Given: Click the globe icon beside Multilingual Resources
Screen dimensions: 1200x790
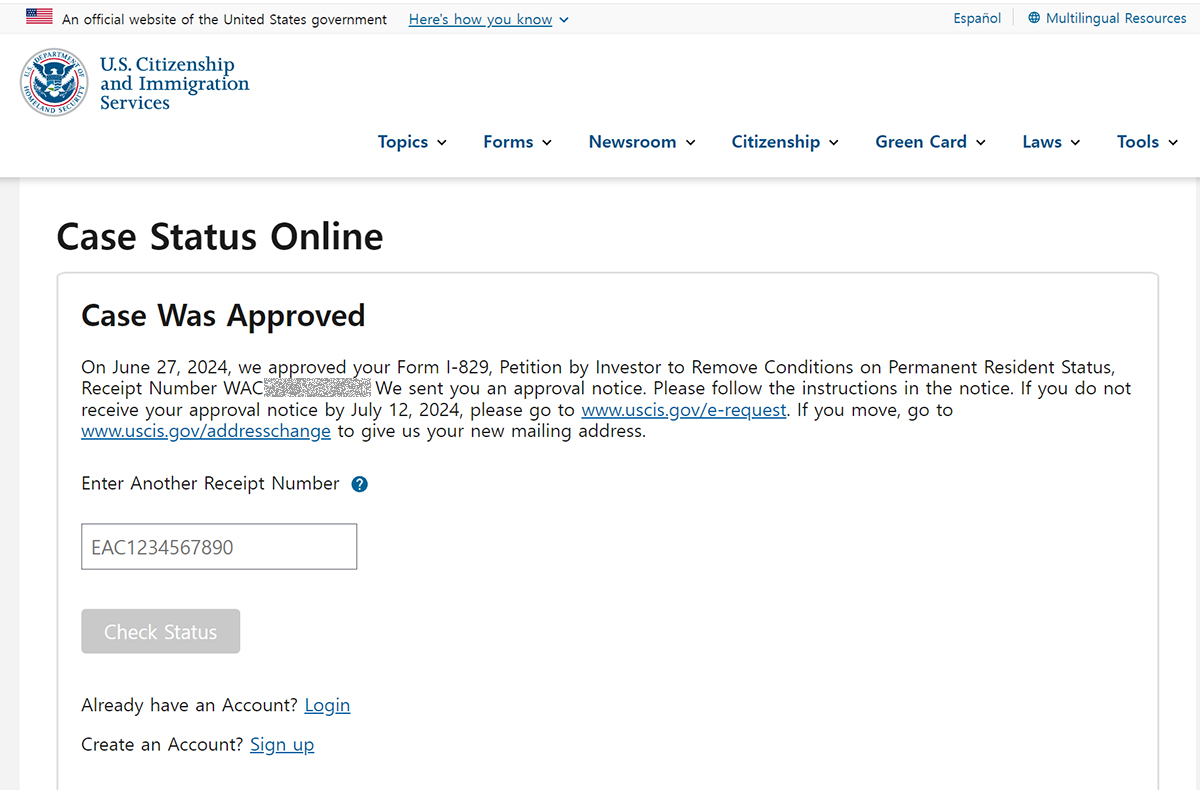Looking at the screenshot, I should (1034, 18).
